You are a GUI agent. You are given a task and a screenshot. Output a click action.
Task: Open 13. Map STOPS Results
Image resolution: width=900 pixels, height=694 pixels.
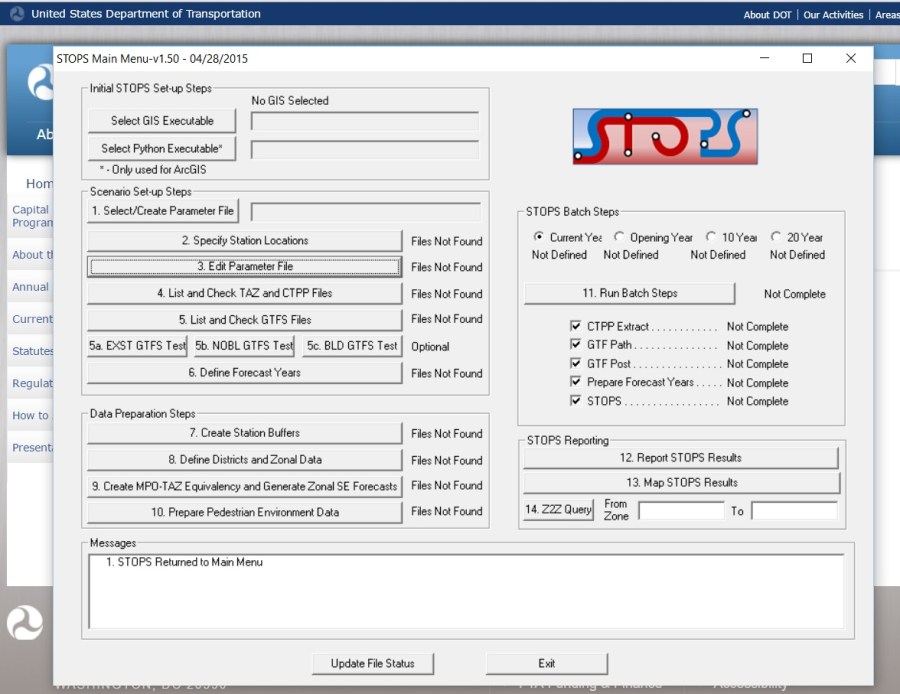(681, 483)
